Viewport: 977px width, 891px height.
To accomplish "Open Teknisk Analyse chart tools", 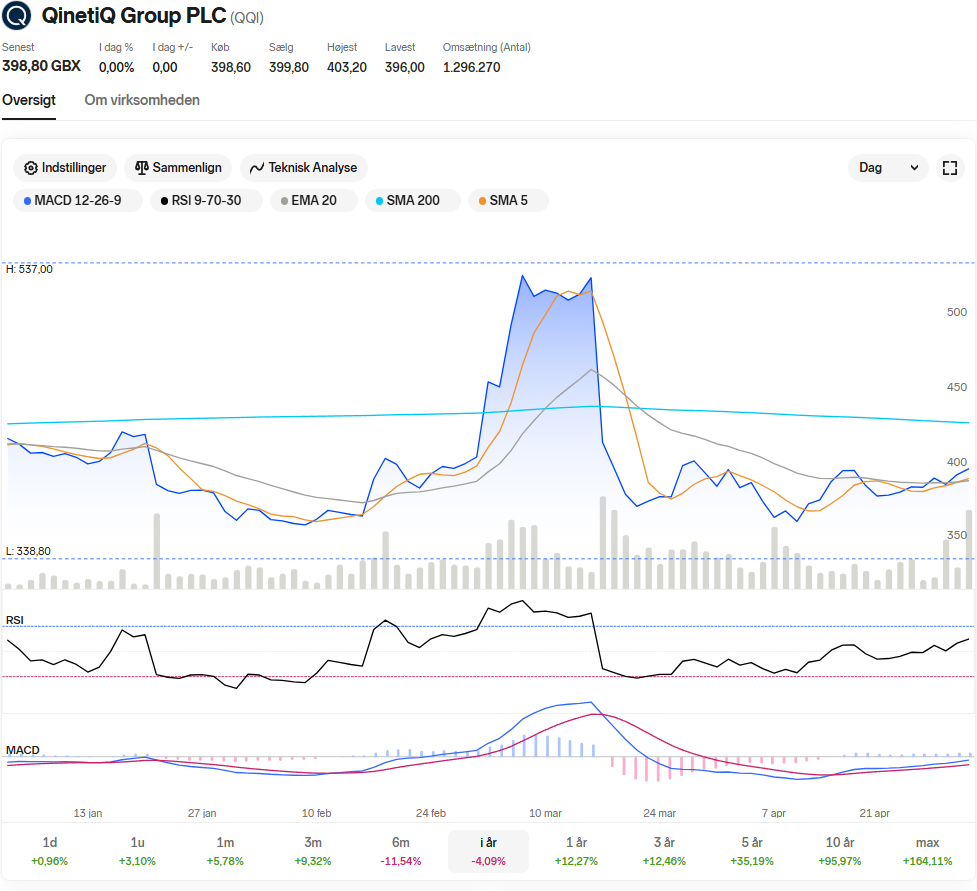I will (x=303, y=168).
